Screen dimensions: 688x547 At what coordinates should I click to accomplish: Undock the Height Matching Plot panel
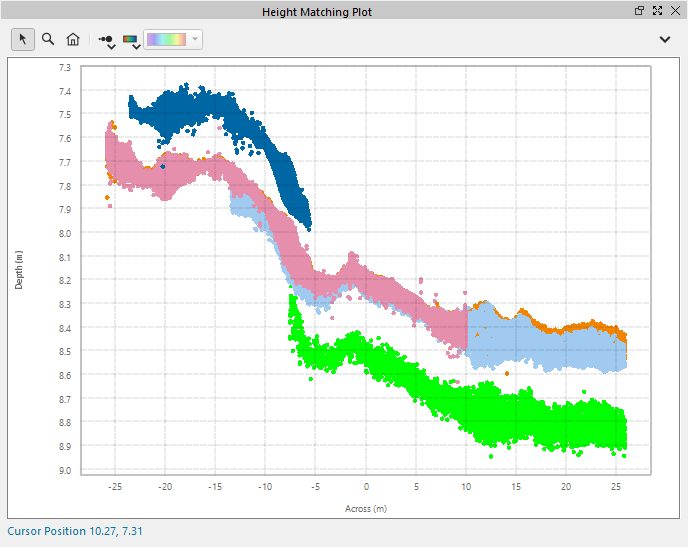(x=640, y=10)
